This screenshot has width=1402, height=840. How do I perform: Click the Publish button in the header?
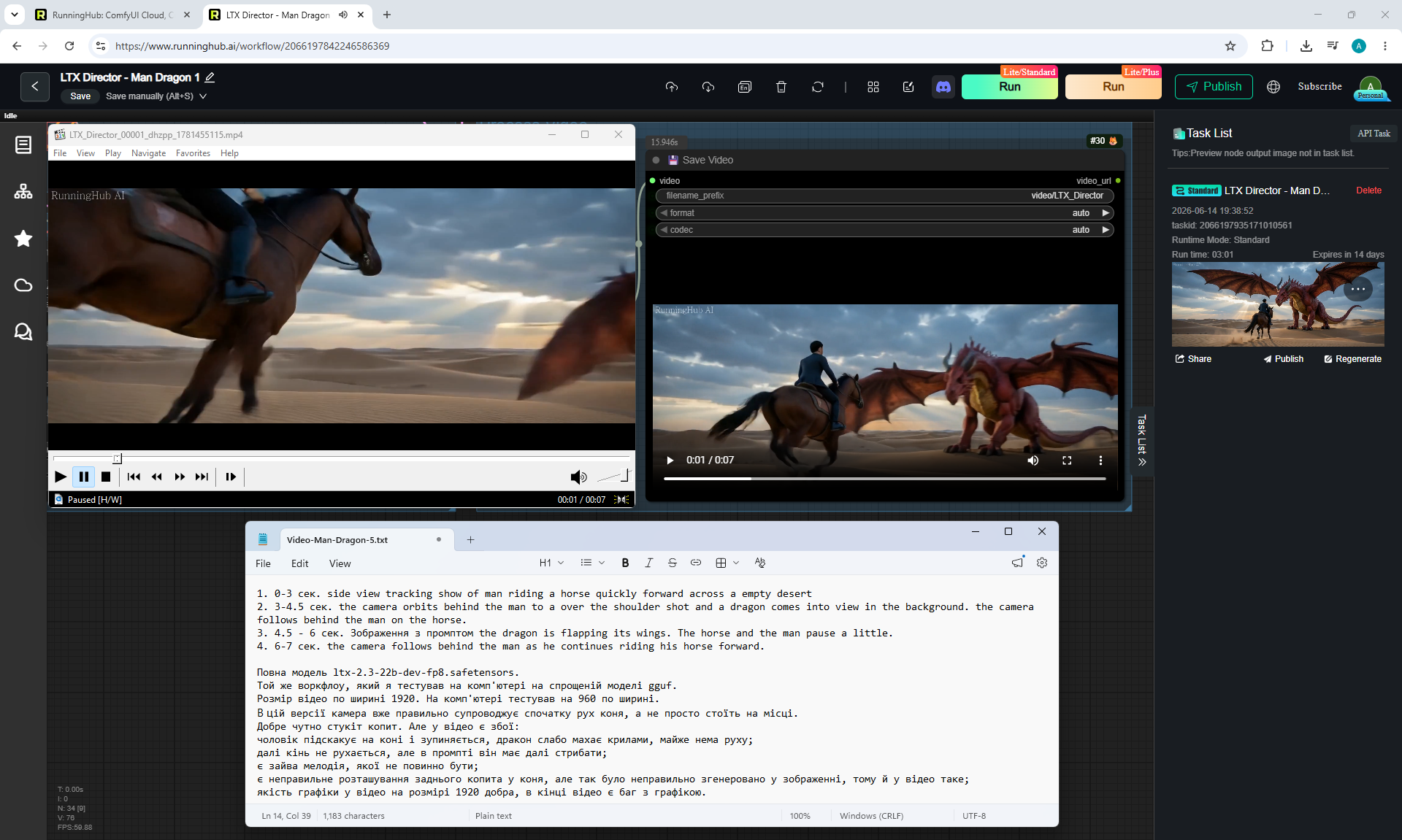(1214, 86)
